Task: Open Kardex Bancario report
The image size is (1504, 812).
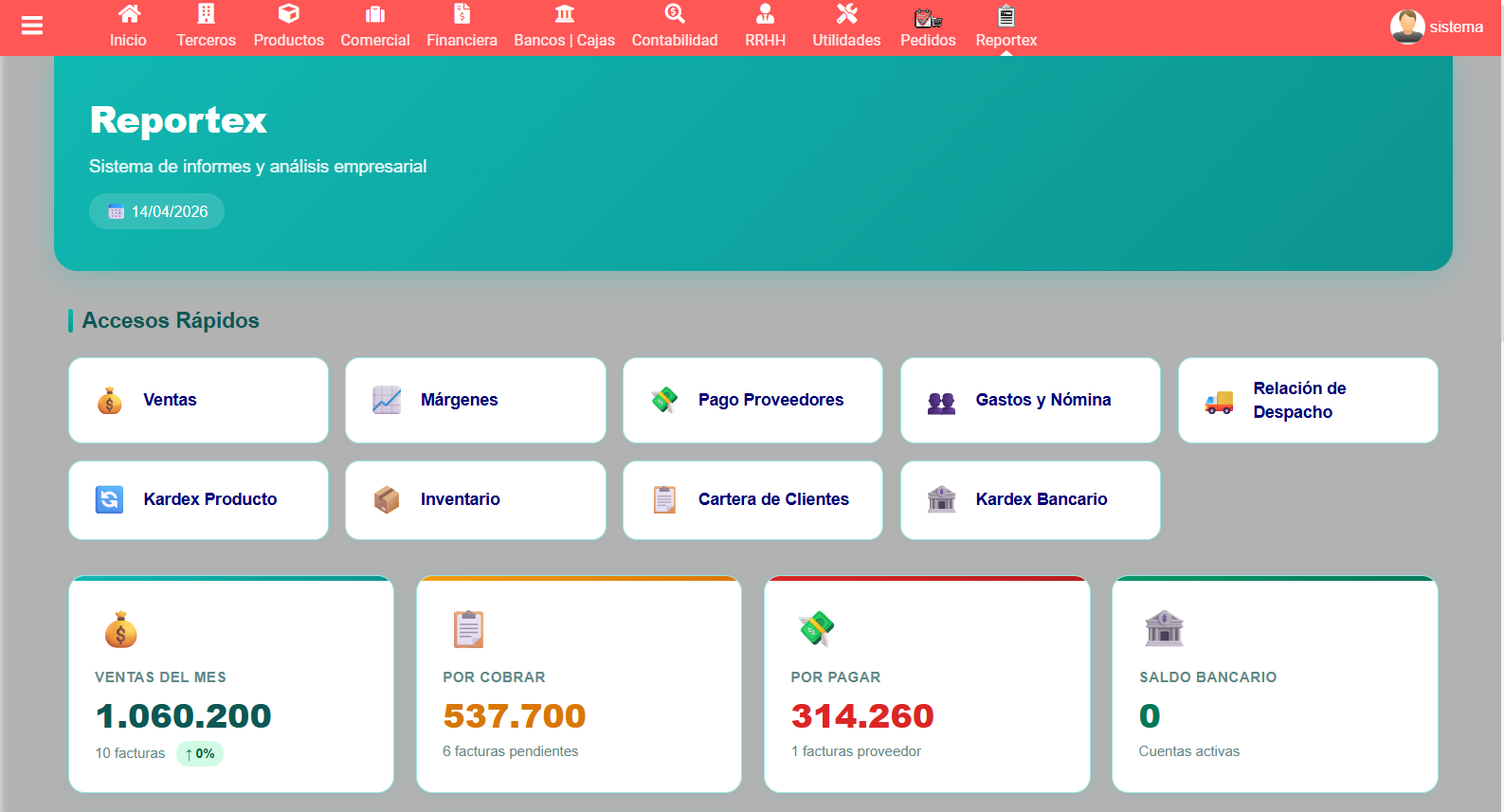Action: coord(1030,500)
